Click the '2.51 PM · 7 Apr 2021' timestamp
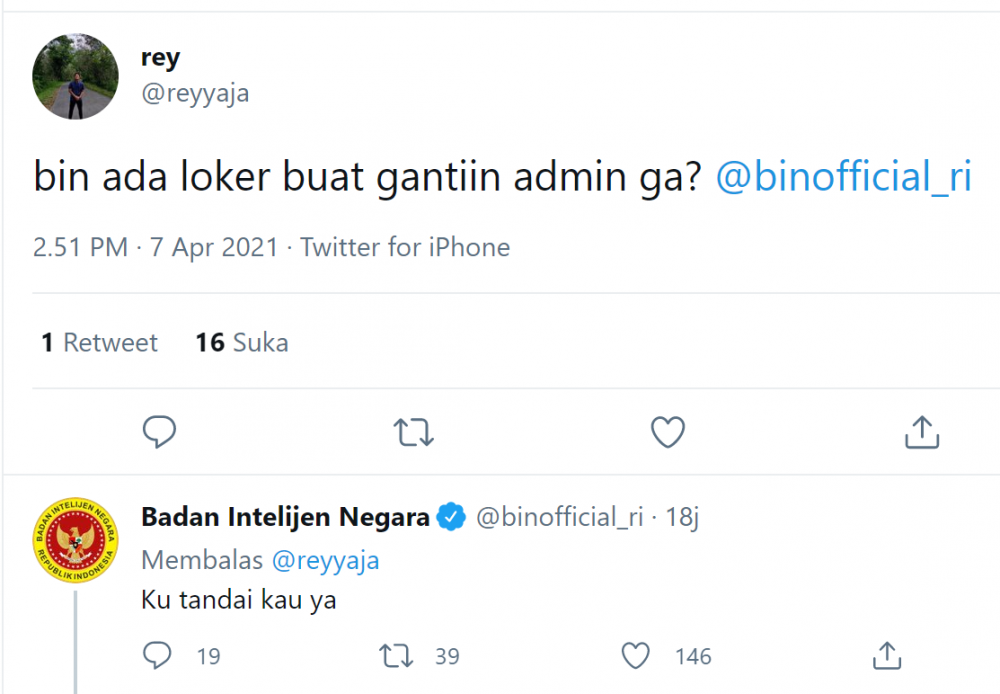The image size is (1000, 694). pos(155,247)
